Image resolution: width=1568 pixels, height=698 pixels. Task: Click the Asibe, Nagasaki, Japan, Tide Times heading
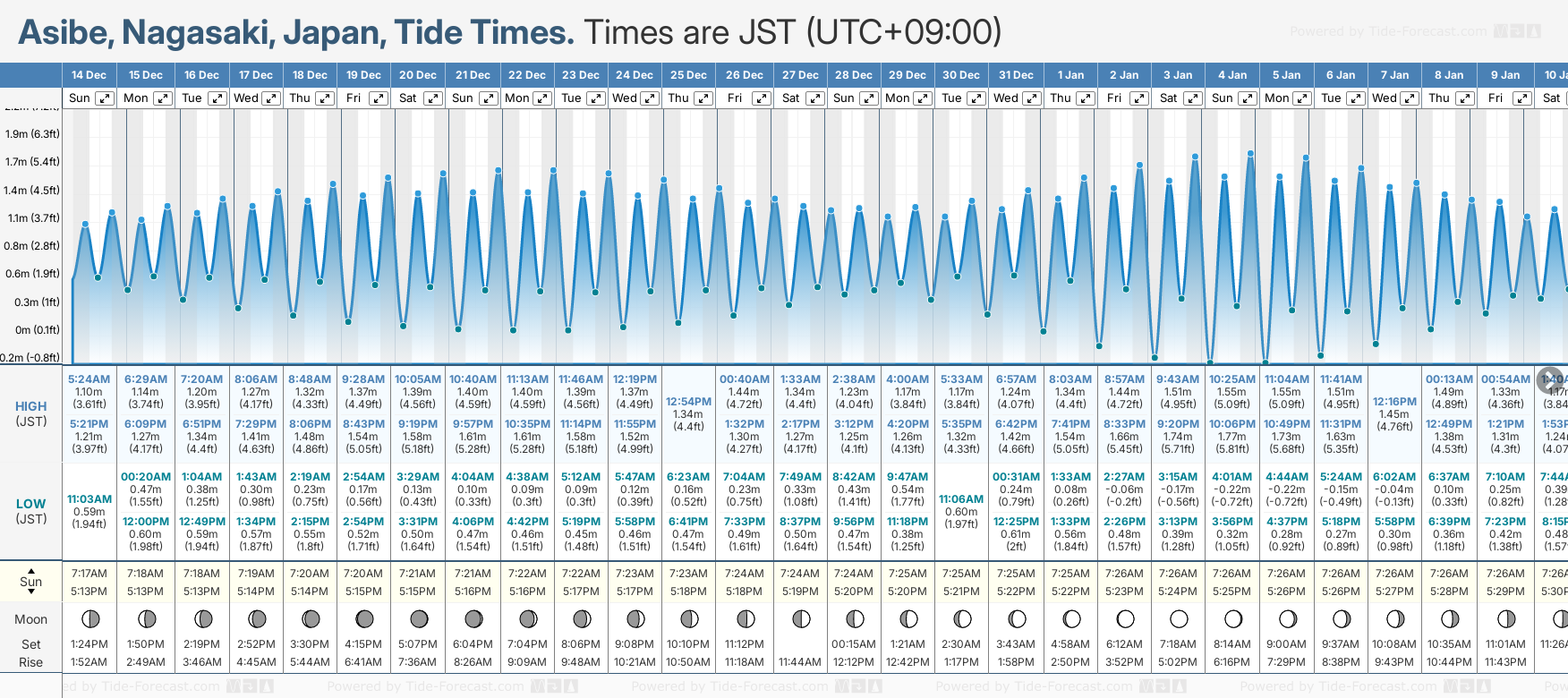pyautogui.click(x=296, y=32)
